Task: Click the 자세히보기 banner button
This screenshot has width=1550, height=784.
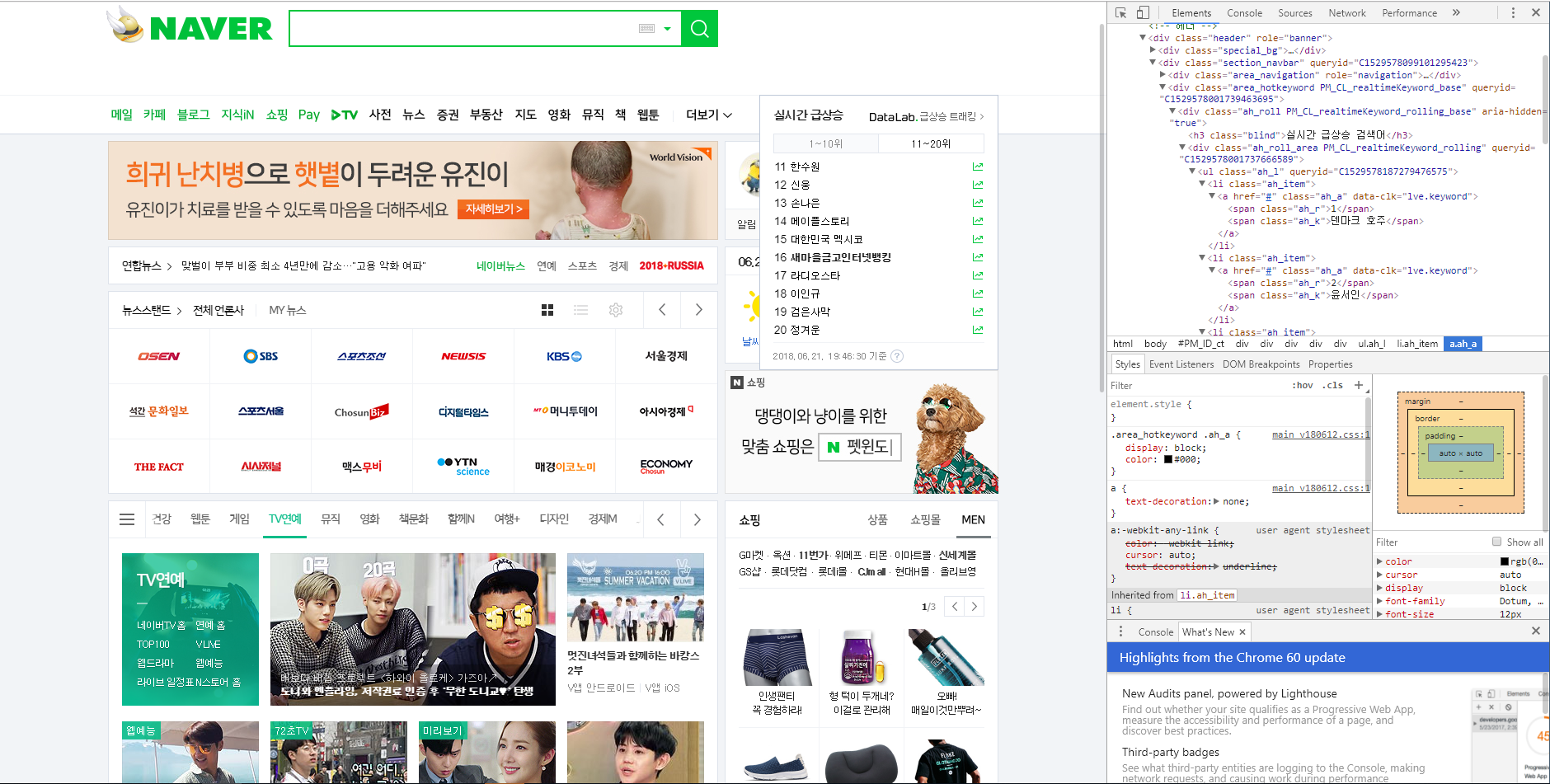Action: coord(493,209)
